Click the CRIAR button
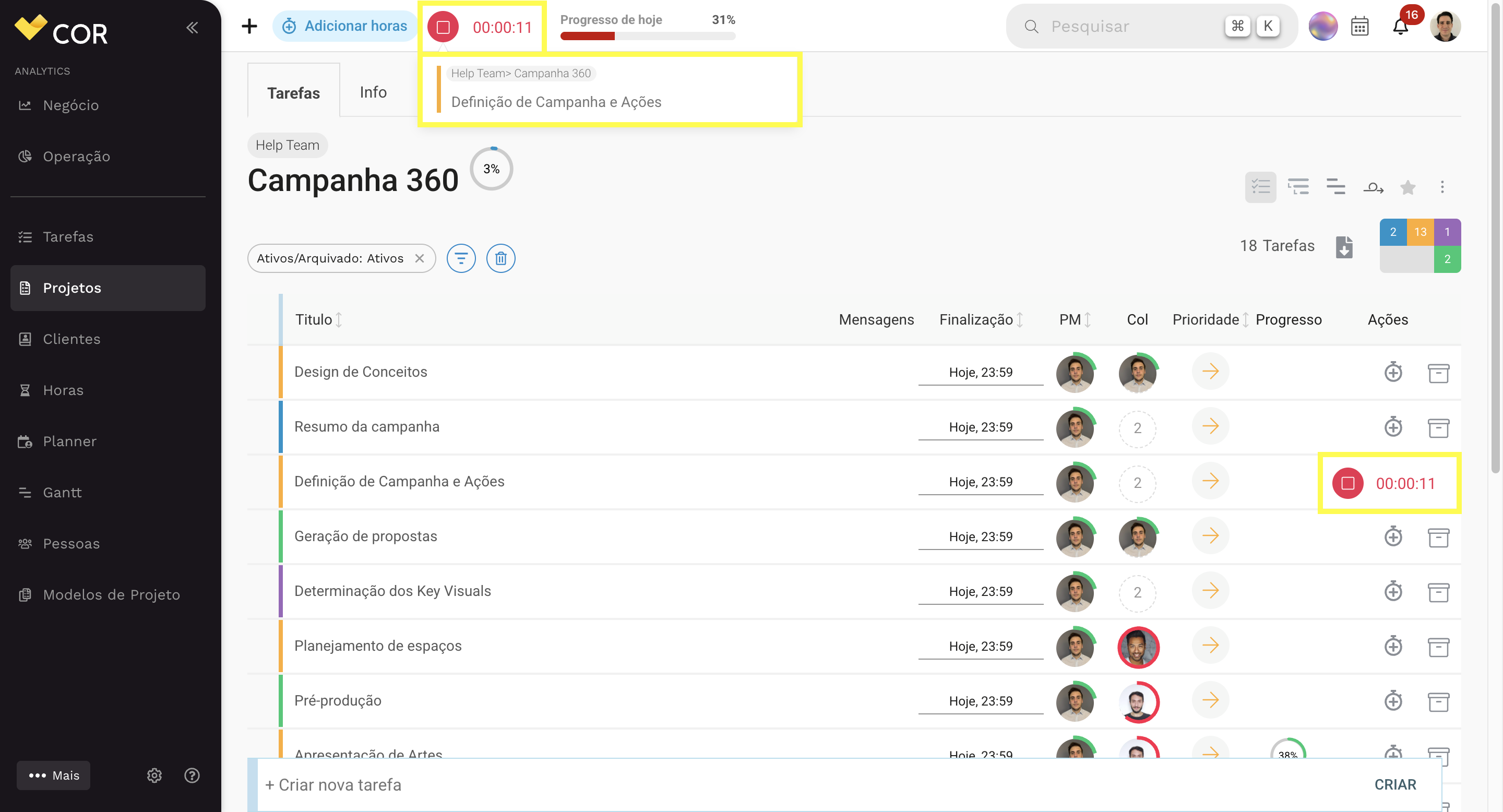The height and width of the screenshot is (812, 1503). pyautogui.click(x=1395, y=784)
